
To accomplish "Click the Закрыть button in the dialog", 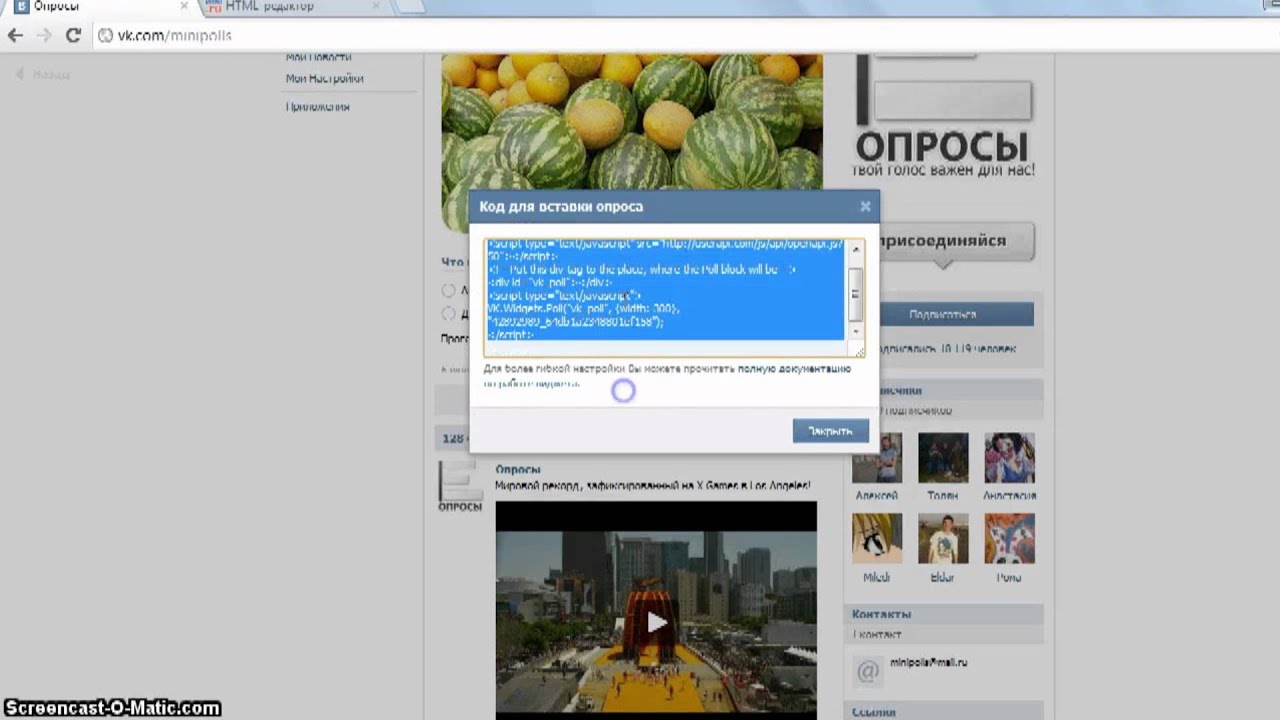I will click(x=830, y=431).
